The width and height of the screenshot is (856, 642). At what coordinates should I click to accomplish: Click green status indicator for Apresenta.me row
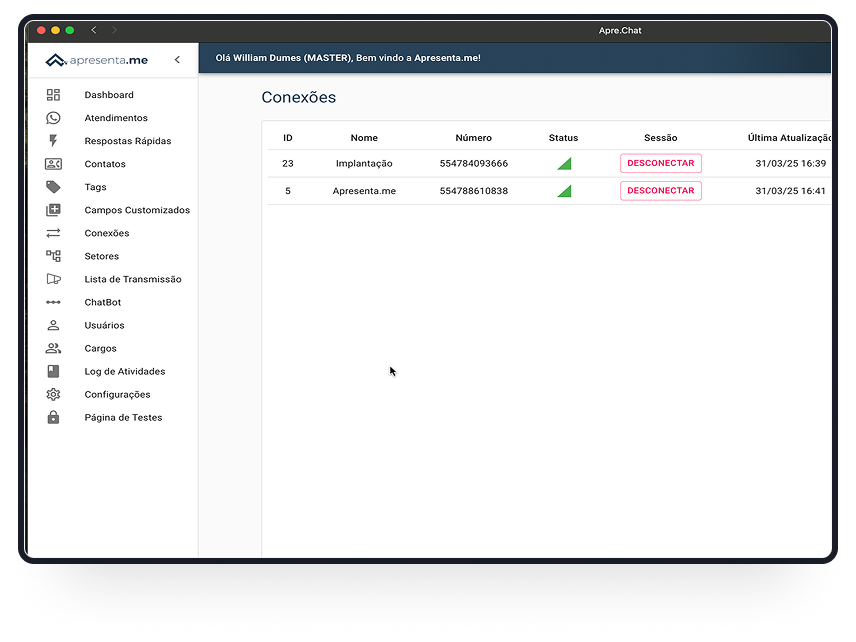(x=564, y=191)
